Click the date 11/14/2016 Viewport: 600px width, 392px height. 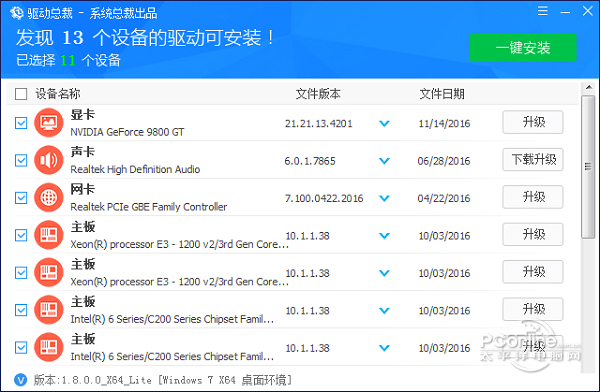444,124
